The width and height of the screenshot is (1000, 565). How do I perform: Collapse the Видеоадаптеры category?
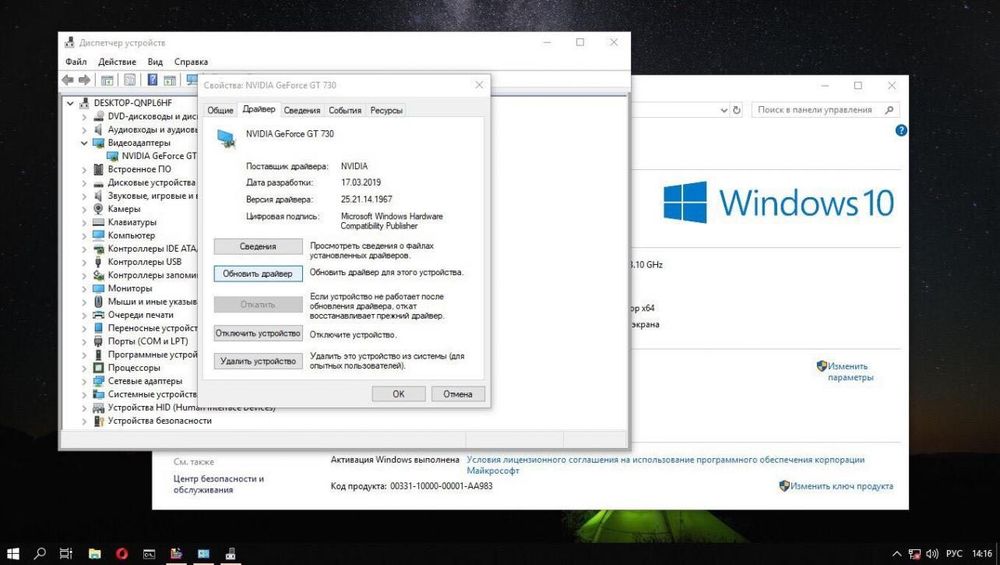[x=84, y=143]
